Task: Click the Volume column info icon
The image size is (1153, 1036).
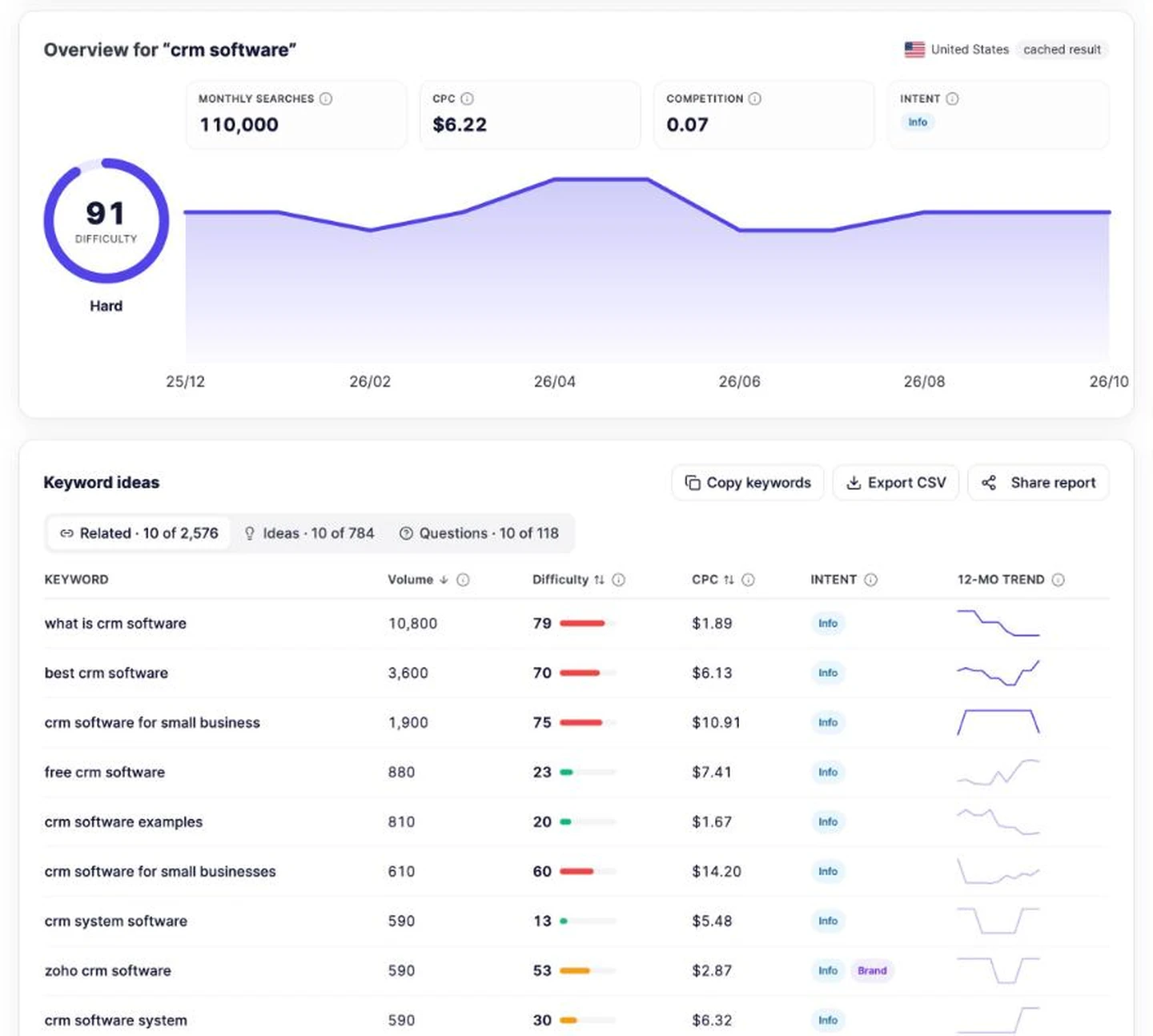Action: (463, 580)
